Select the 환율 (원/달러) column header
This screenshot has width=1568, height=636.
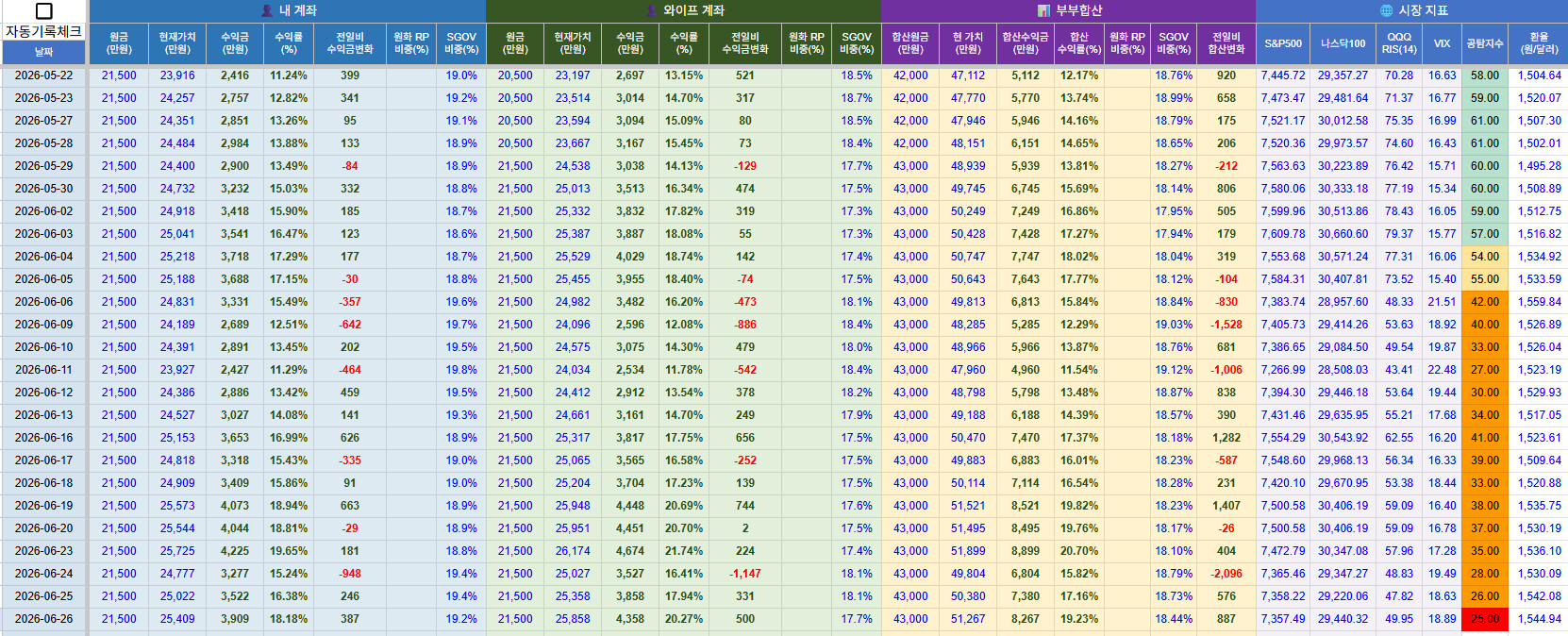pos(1539,43)
